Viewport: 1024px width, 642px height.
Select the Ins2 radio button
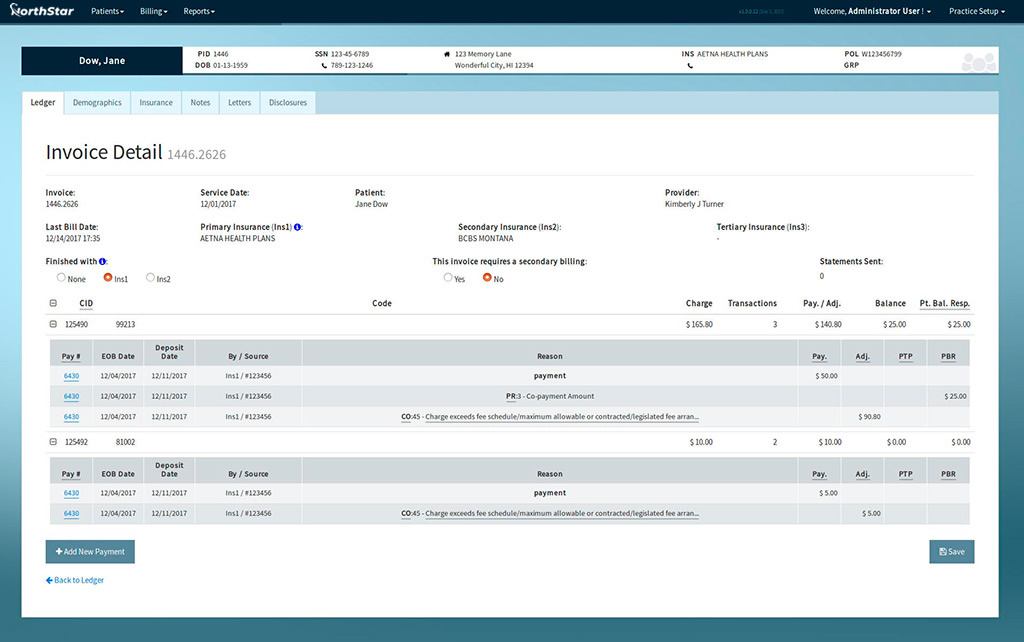pos(151,278)
